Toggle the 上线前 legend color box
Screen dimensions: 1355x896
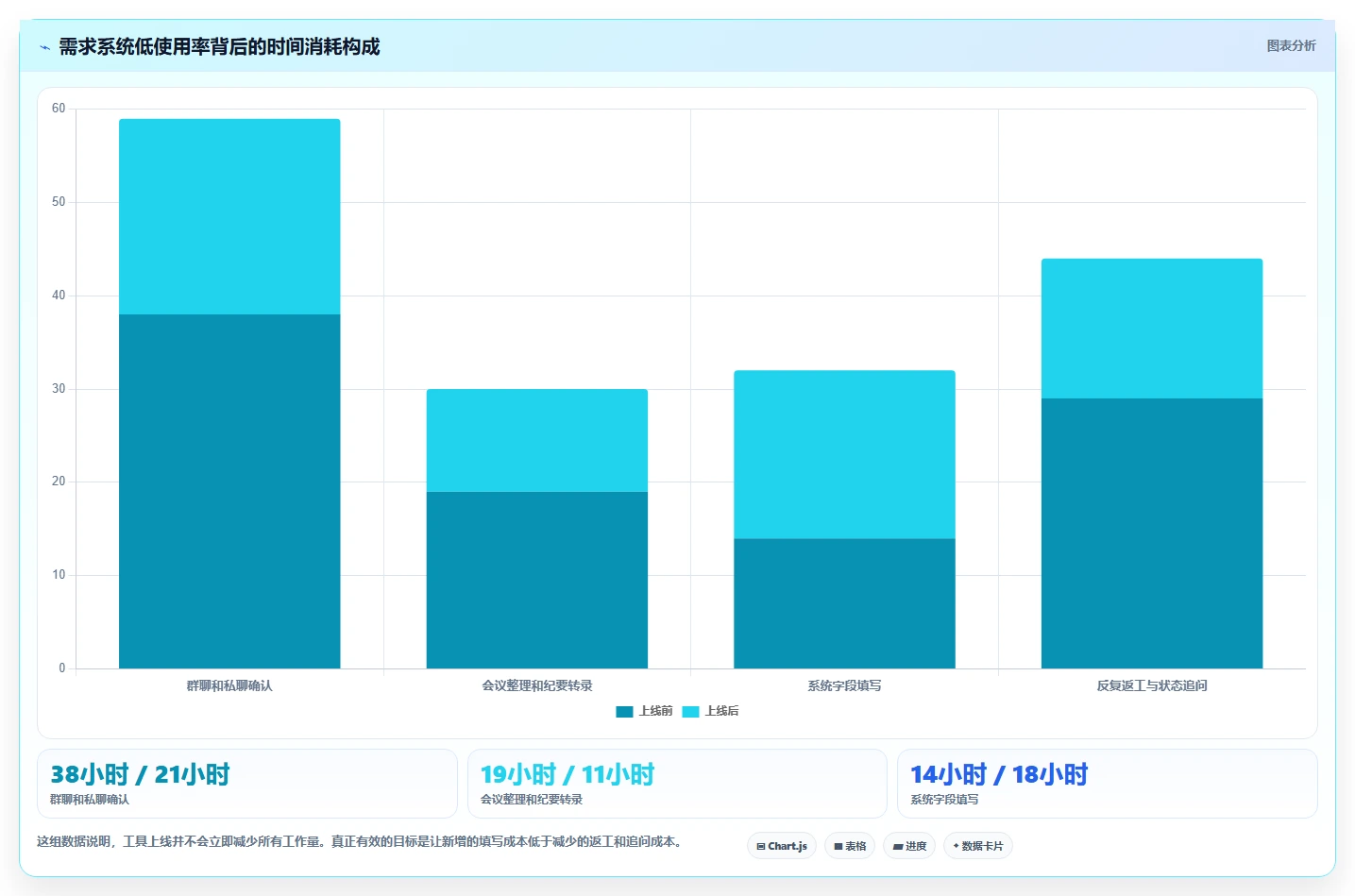[x=624, y=712]
